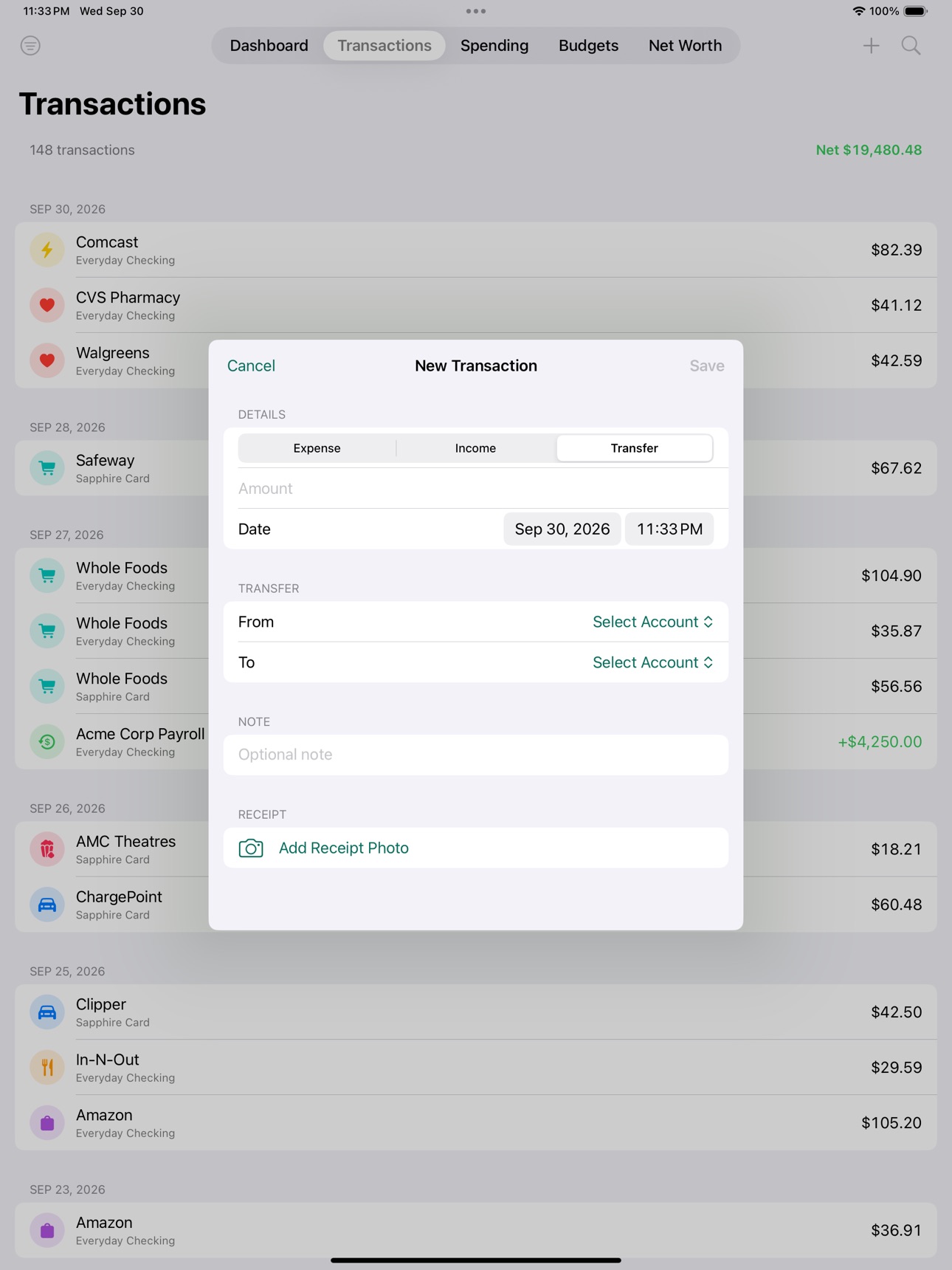Select the Expense transaction type

tap(317, 448)
